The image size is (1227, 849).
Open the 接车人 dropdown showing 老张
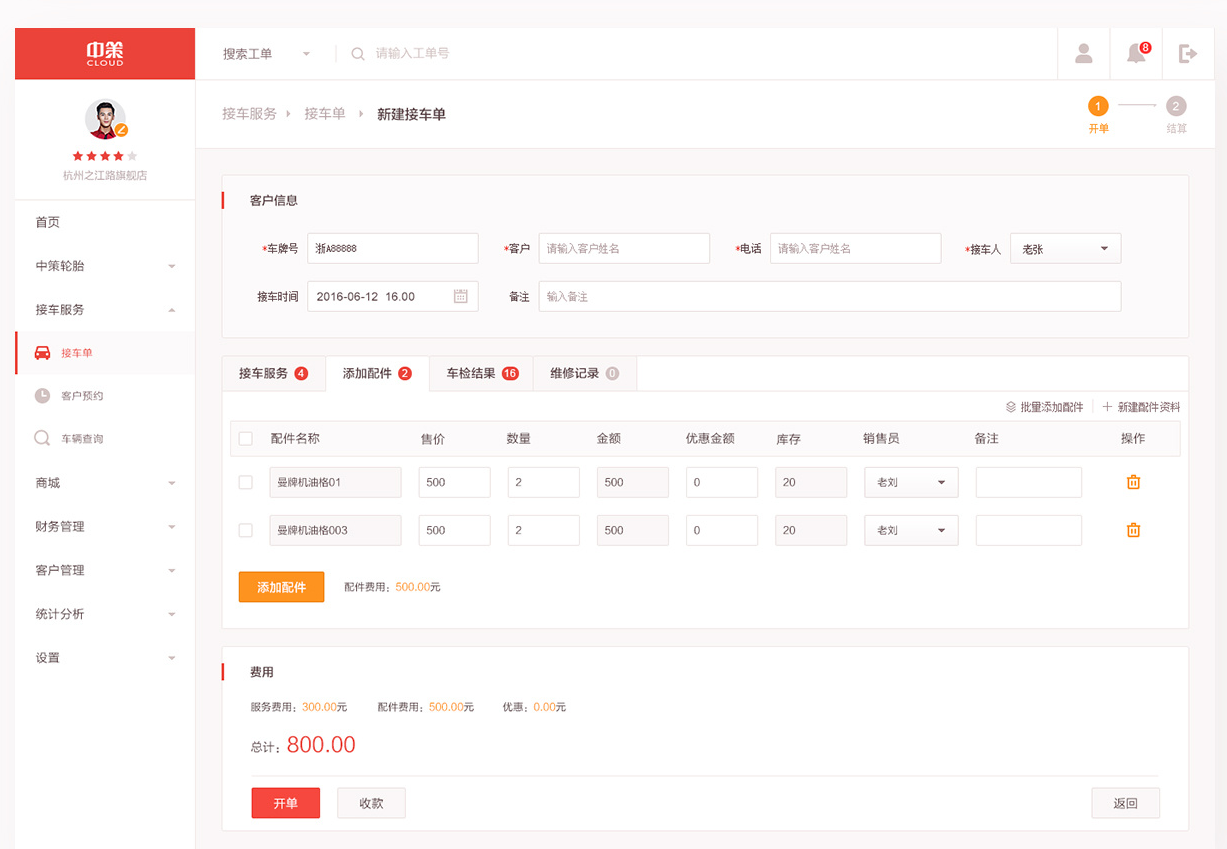tap(1065, 249)
